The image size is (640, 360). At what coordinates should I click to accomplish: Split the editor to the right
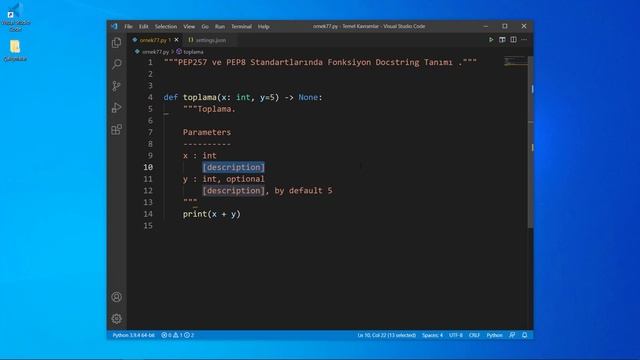coord(513,40)
